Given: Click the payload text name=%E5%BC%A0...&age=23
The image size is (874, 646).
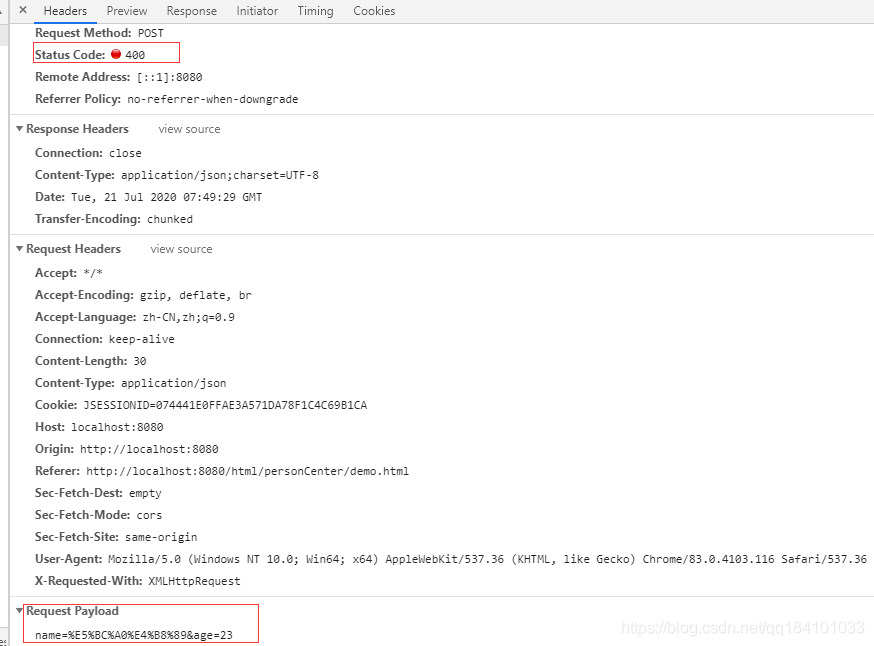Looking at the screenshot, I should coord(134,635).
